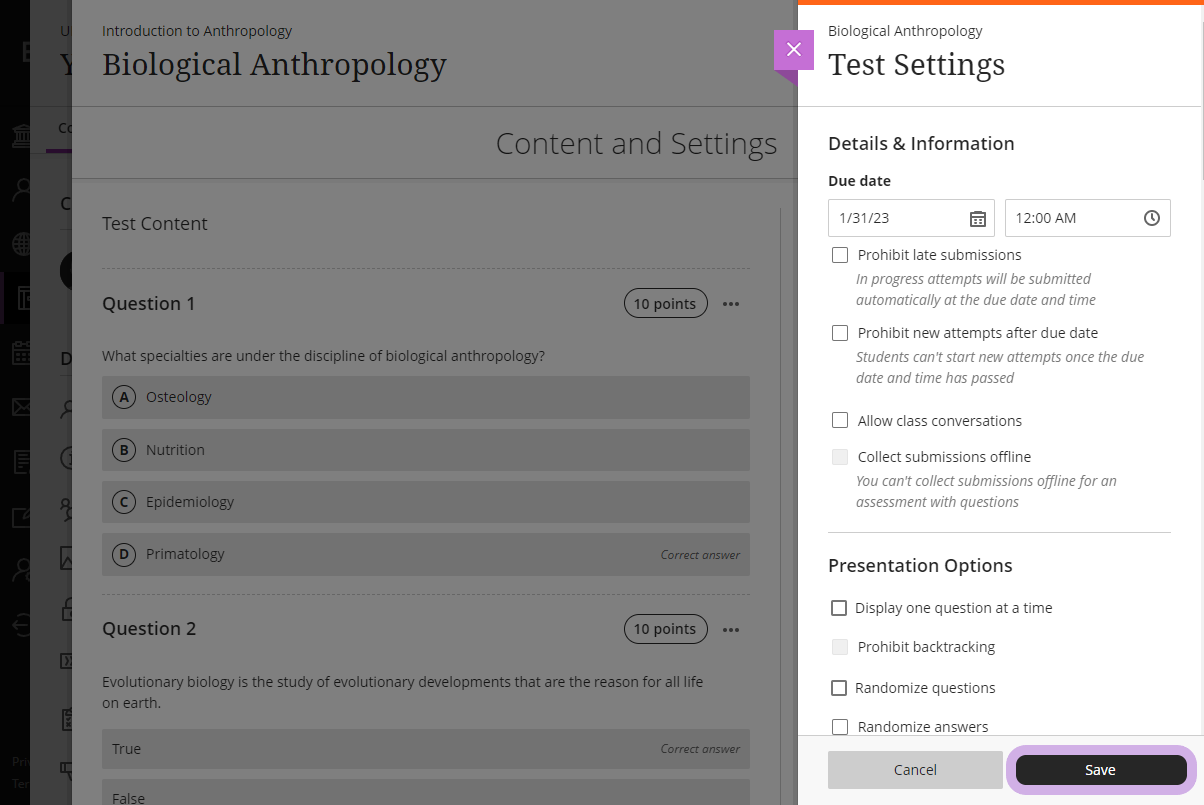Enable Prohibit late submissions
Image resolution: width=1204 pixels, height=805 pixels.
coord(840,255)
